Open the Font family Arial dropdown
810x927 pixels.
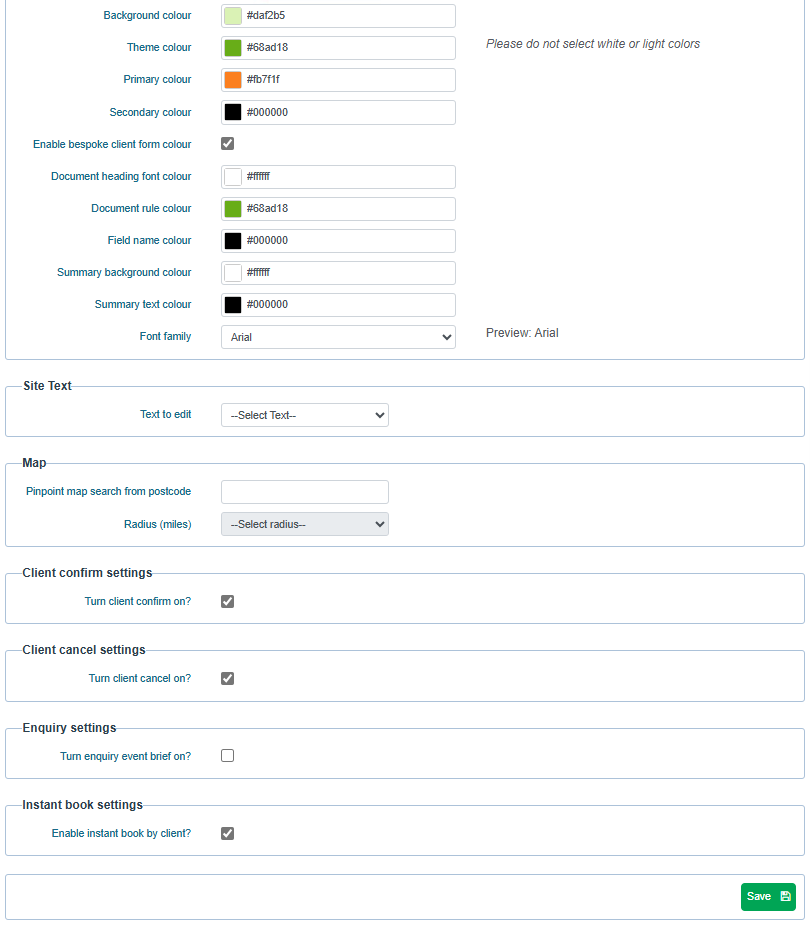click(338, 337)
